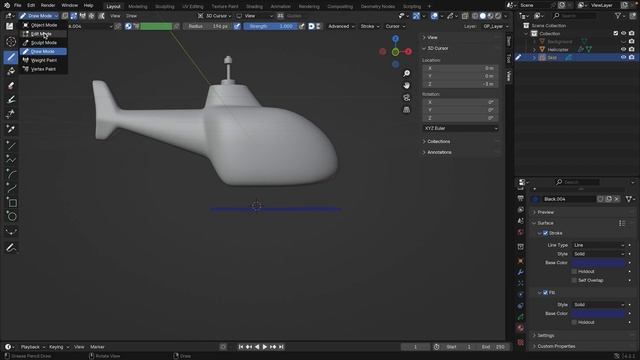The width and height of the screenshot is (640, 360).
Task: Open the GP_Layer layer dropdown
Action: [x=496, y=27]
